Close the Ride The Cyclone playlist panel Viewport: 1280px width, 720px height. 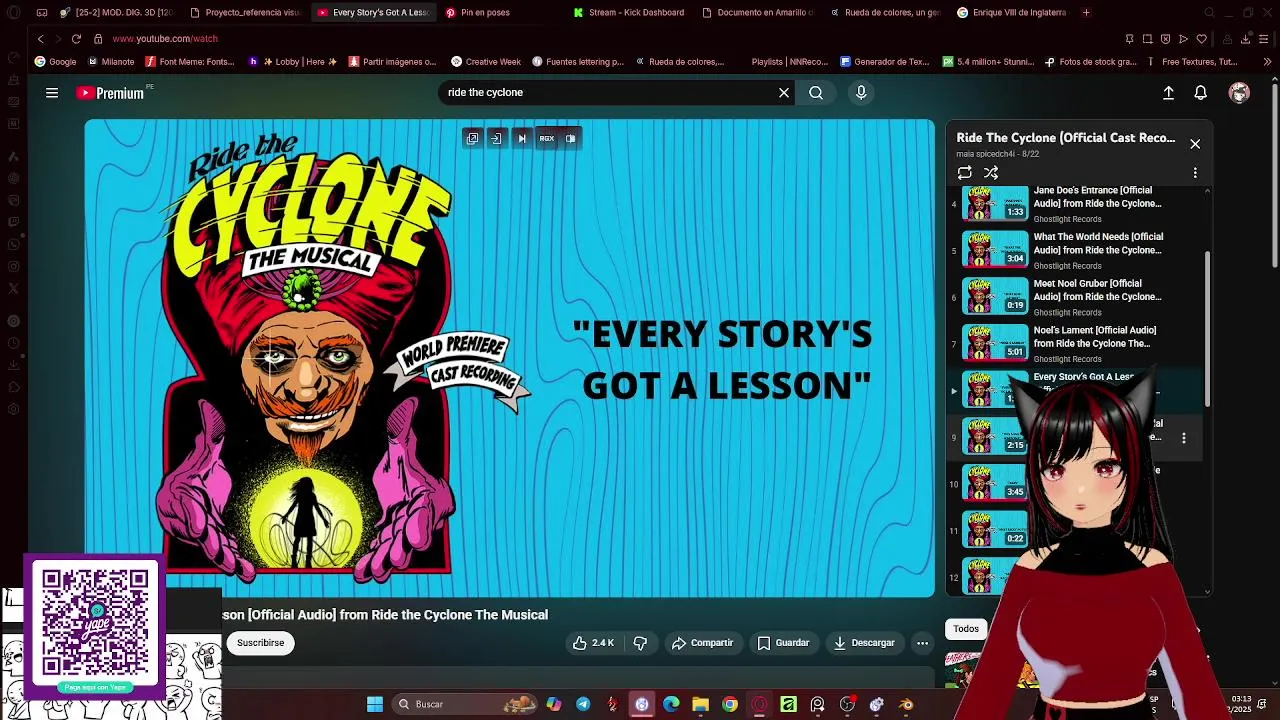click(1195, 144)
